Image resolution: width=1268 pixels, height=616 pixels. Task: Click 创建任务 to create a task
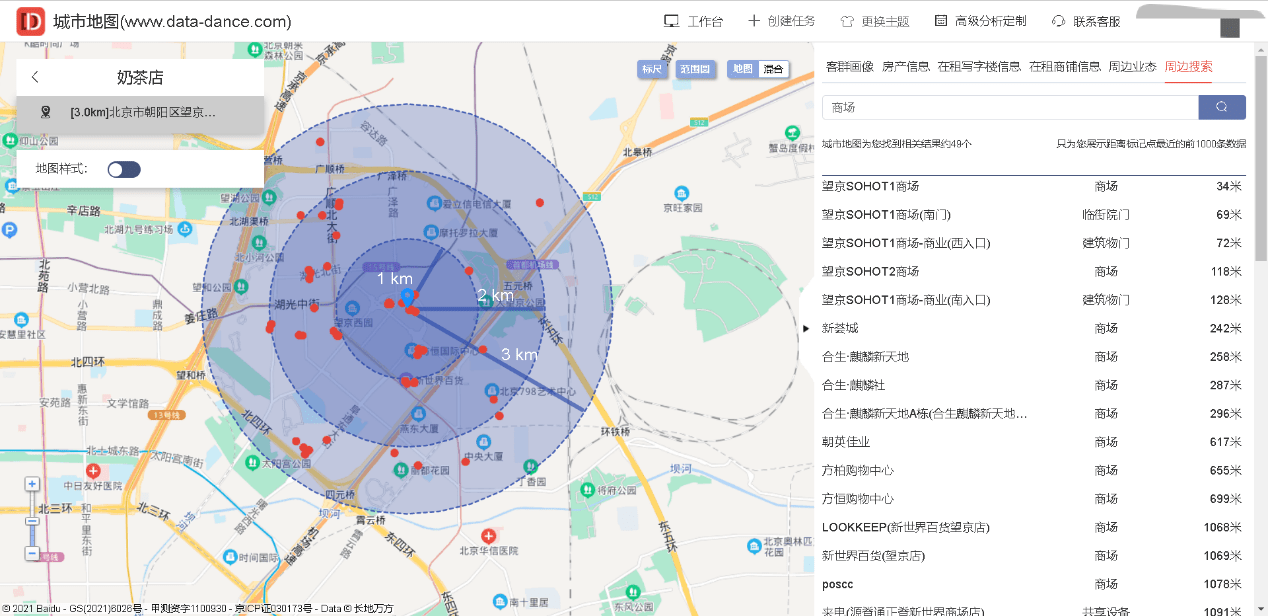pyautogui.click(x=782, y=21)
